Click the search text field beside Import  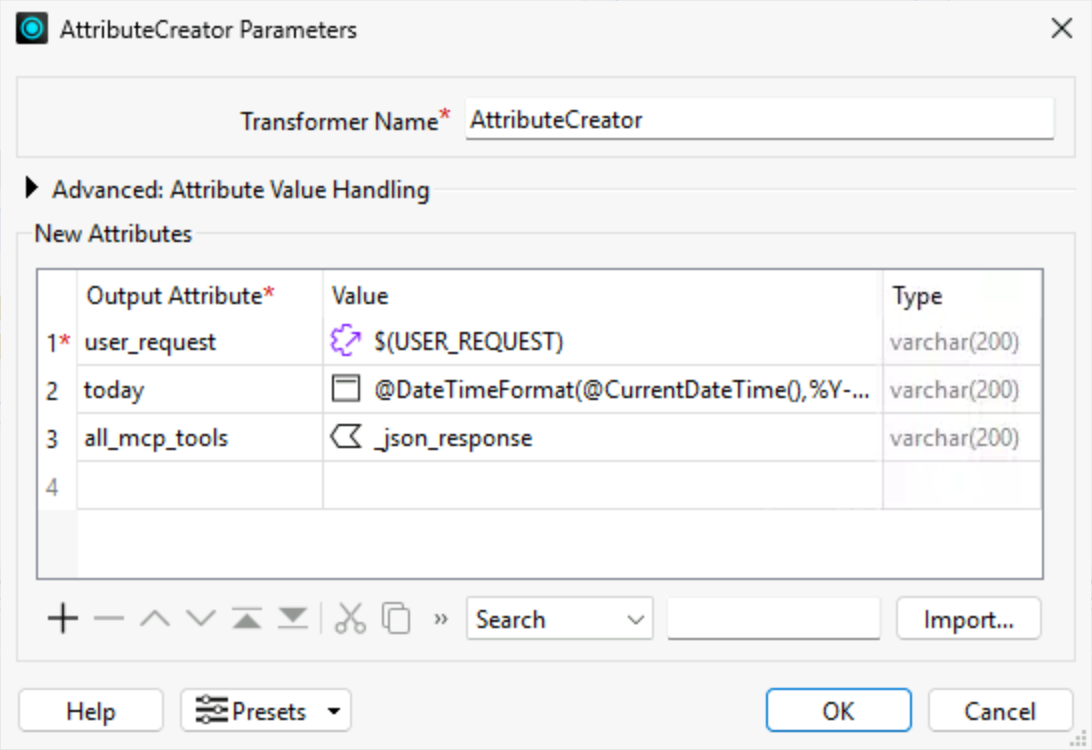(773, 618)
